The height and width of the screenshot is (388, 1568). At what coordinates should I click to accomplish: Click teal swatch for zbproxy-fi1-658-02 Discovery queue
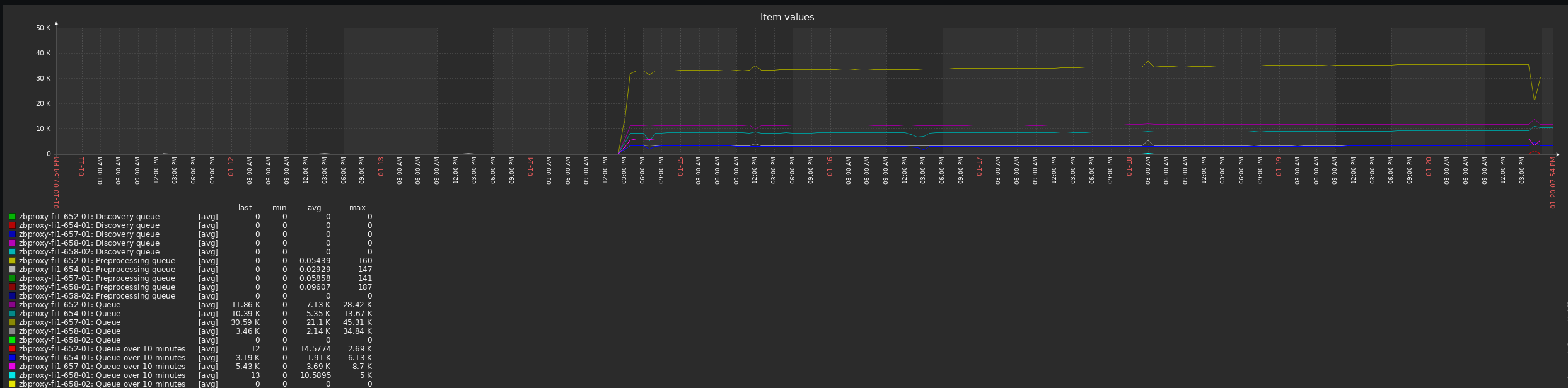click(x=12, y=252)
